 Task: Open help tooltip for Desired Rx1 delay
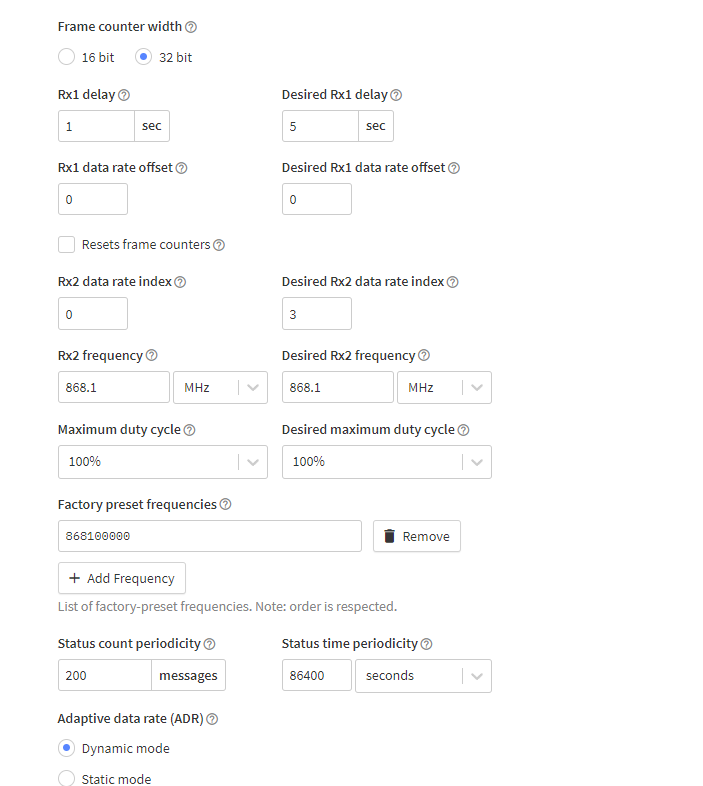point(396,95)
